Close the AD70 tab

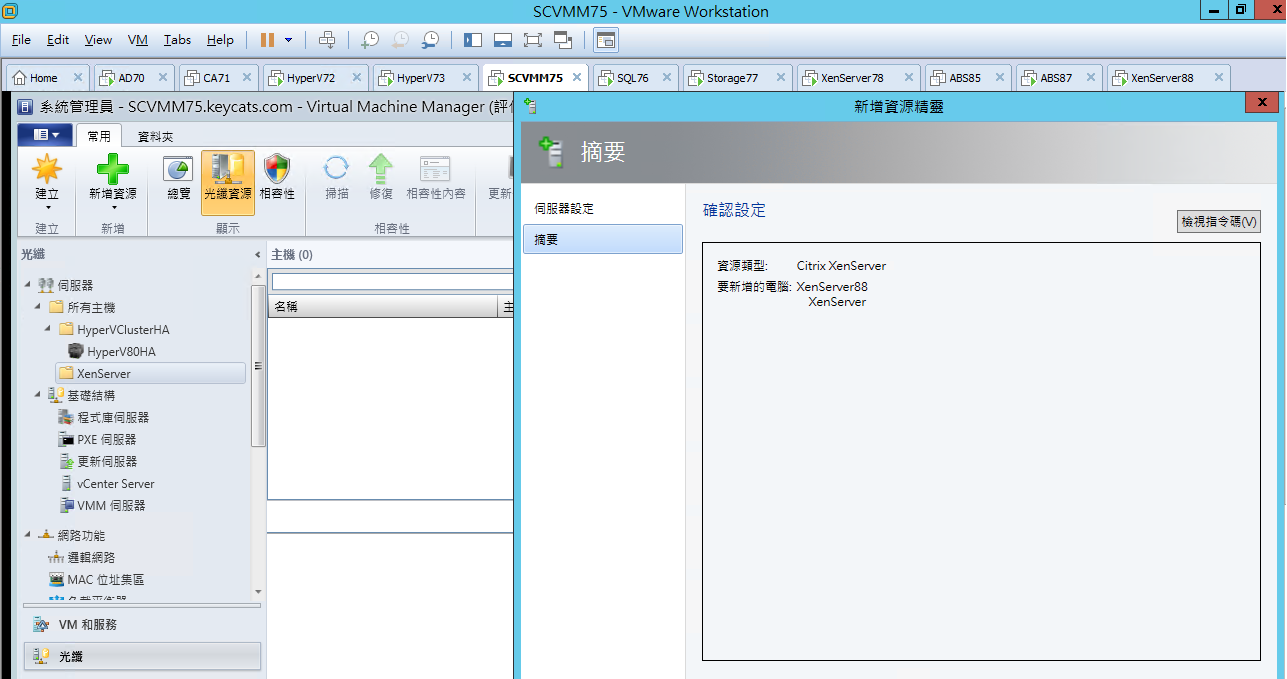pyautogui.click(x=162, y=78)
